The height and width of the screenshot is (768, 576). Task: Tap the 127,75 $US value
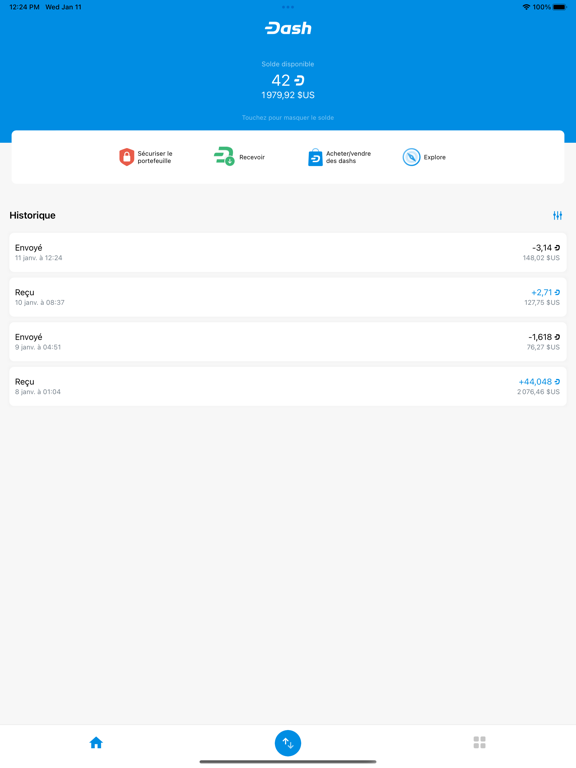point(542,302)
